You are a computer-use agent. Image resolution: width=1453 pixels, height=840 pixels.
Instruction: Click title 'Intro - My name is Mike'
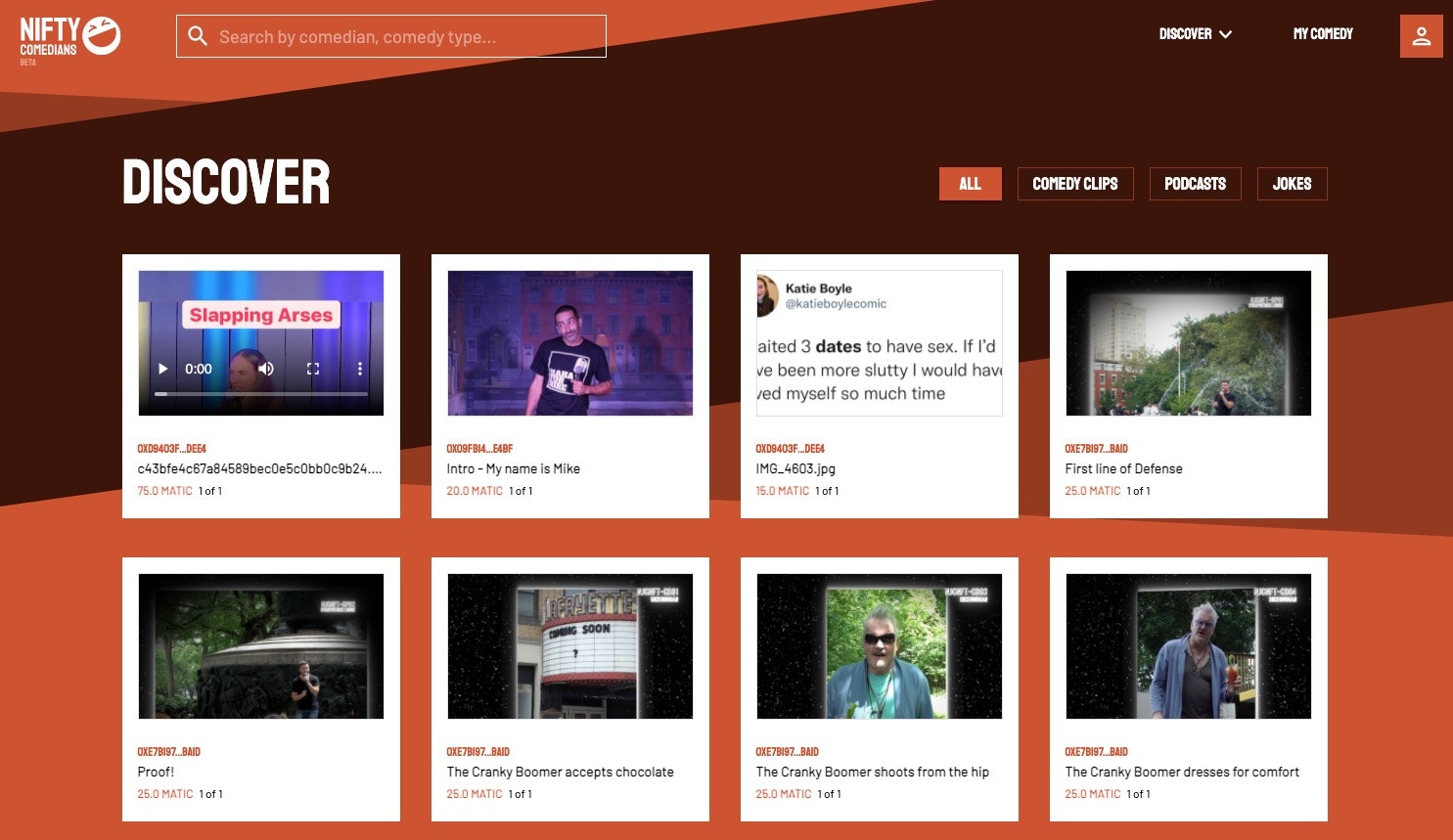[514, 469]
